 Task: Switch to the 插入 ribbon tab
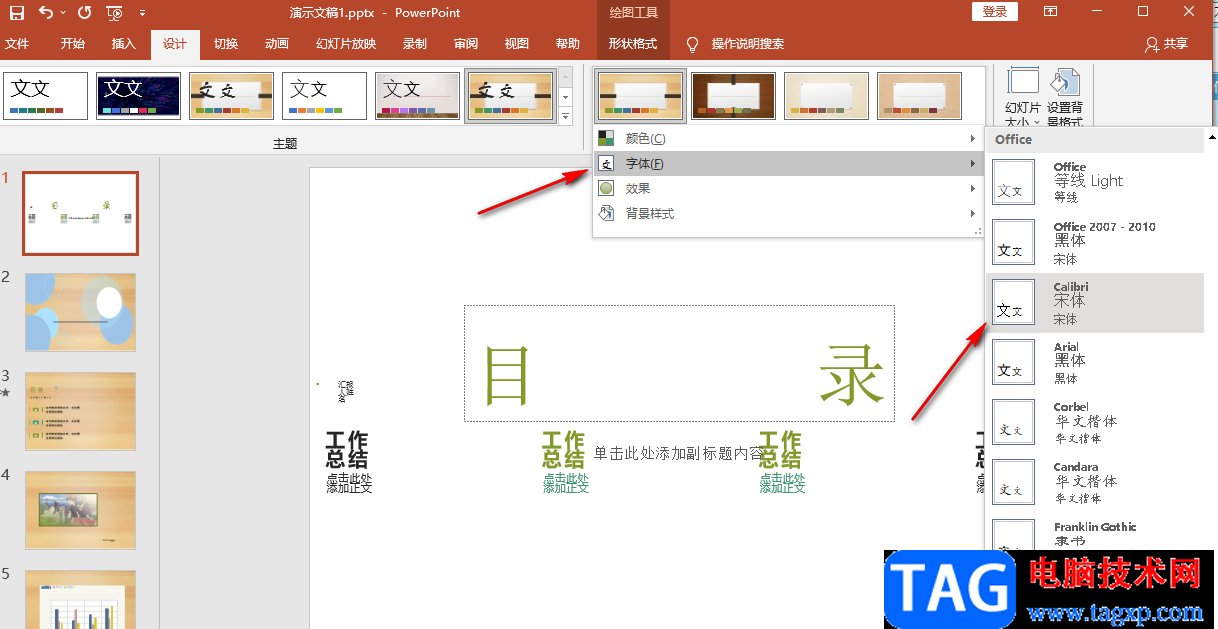[x=124, y=44]
